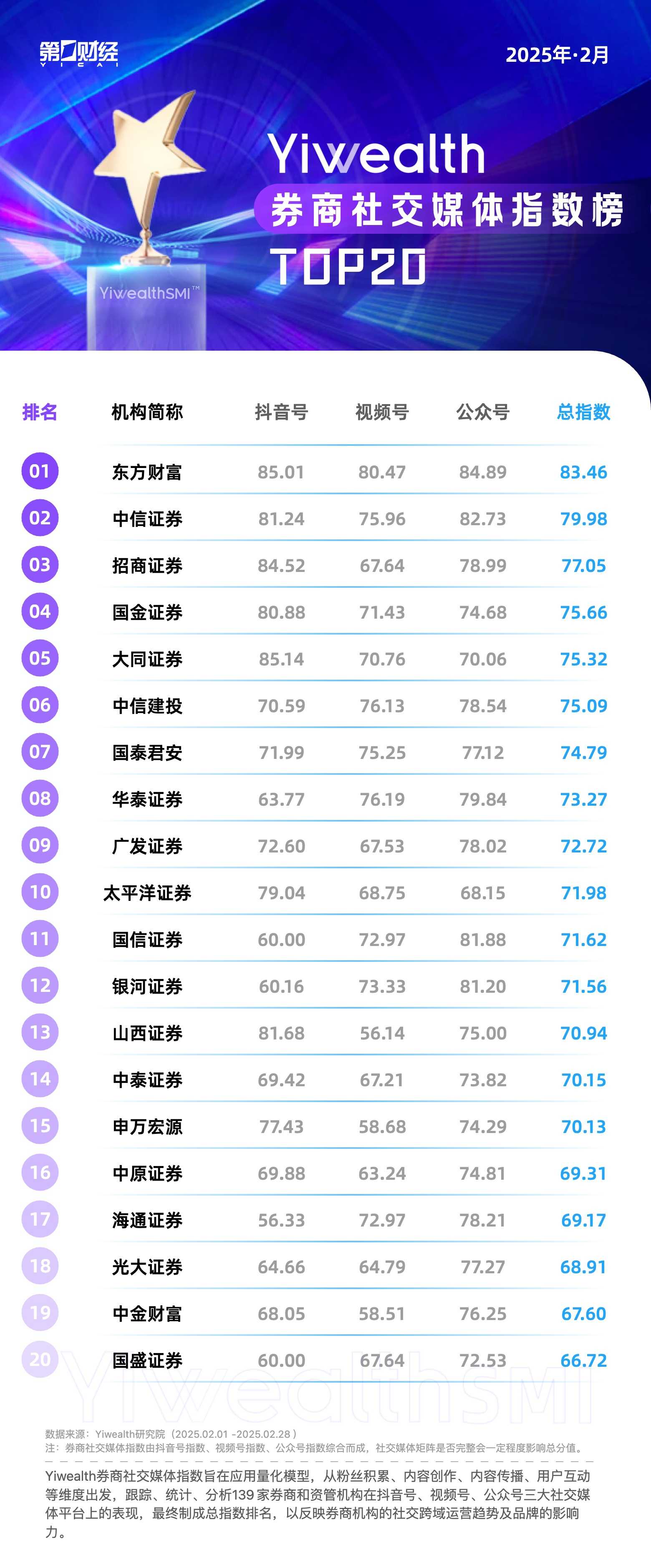Click the 机构简称 column header
Viewport: 651px width, 1568px height.
(x=147, y=412)
